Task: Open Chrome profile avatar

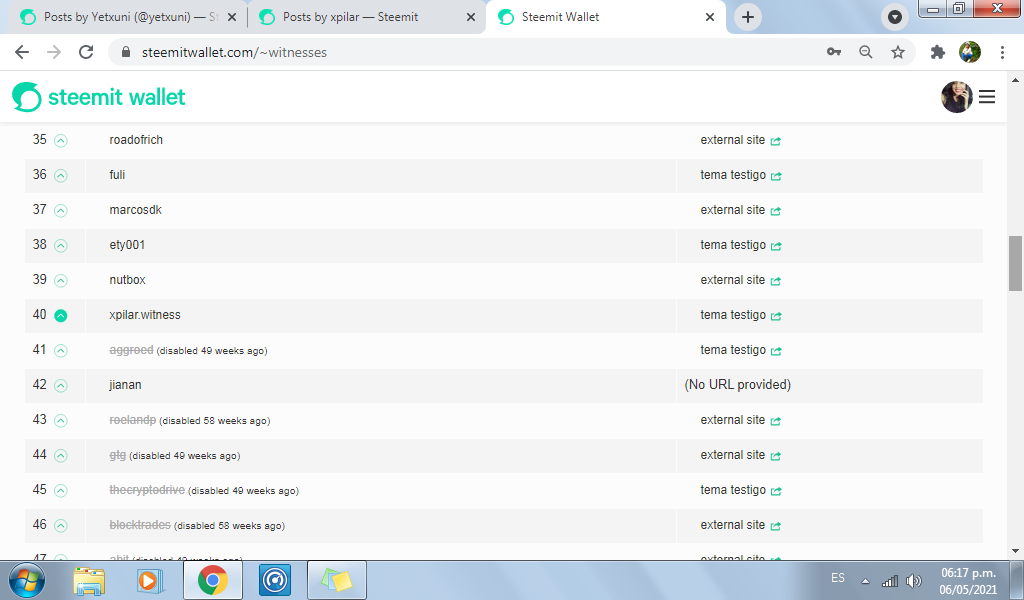Action: click(970, 52)
